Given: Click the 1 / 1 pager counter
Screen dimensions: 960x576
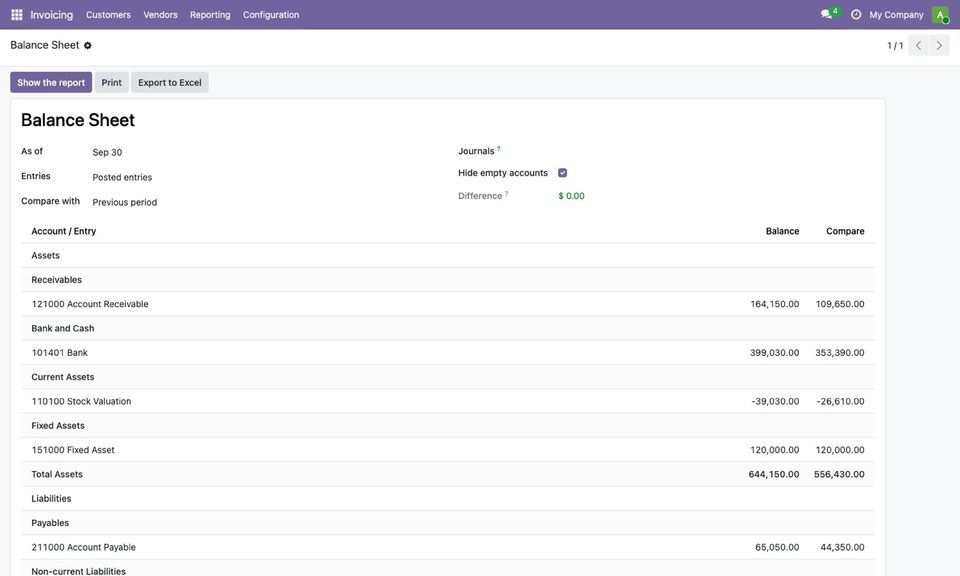Looking at the screenshot, I should [x=895, y=45].
